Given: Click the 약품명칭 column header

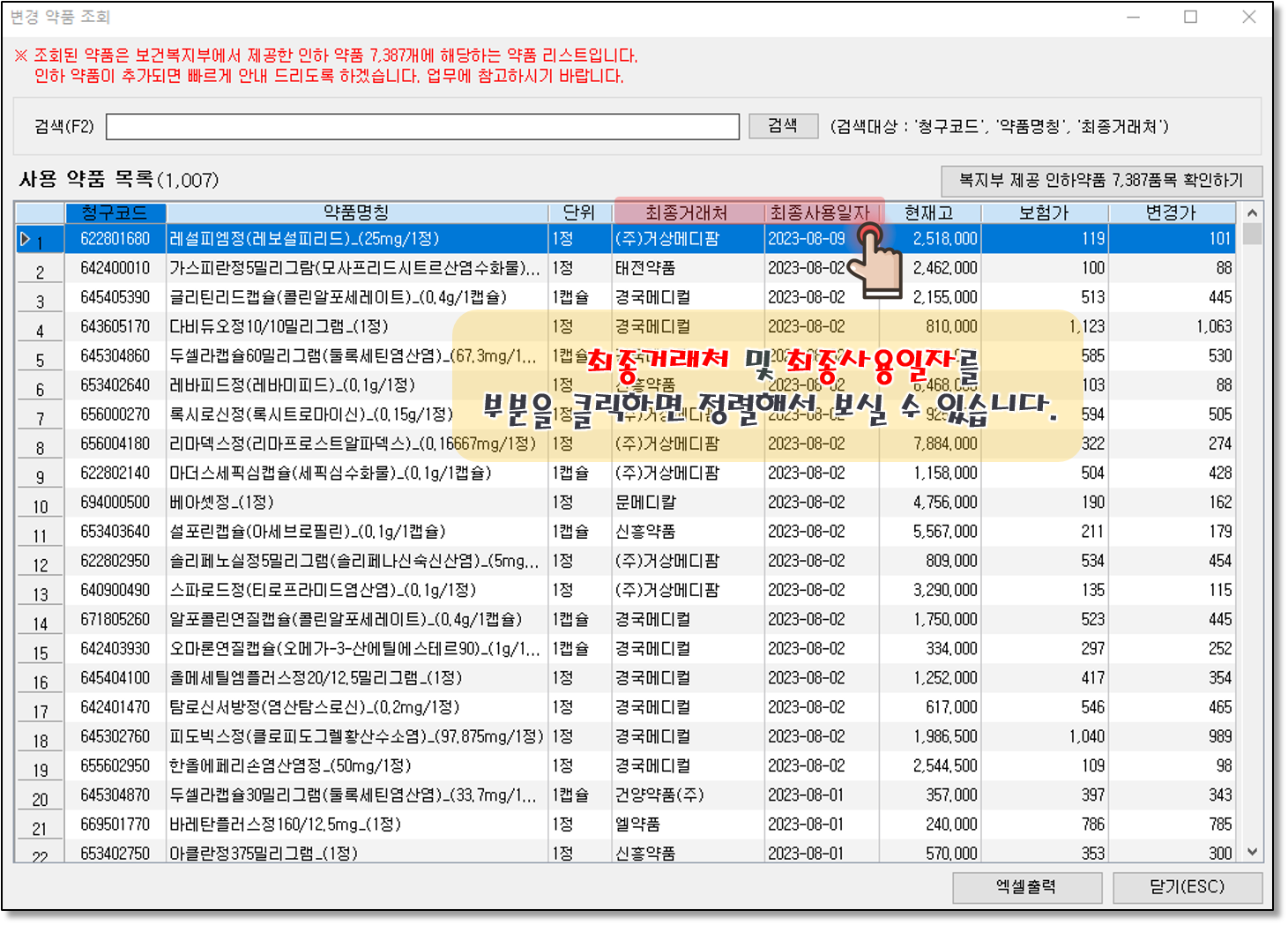Looking at the screenshot, I should pos(356,213).
